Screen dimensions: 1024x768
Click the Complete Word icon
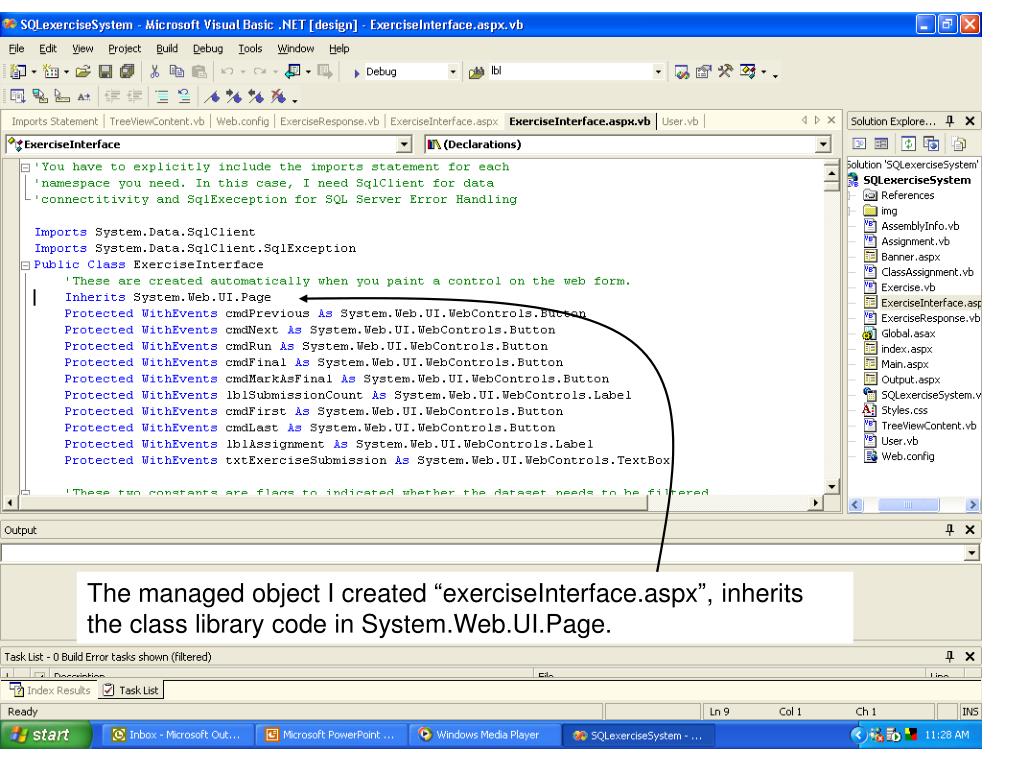(x=84, y=97)
